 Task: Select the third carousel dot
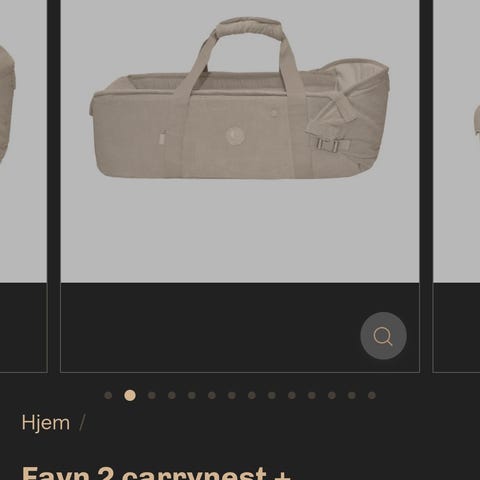[152, 395]
